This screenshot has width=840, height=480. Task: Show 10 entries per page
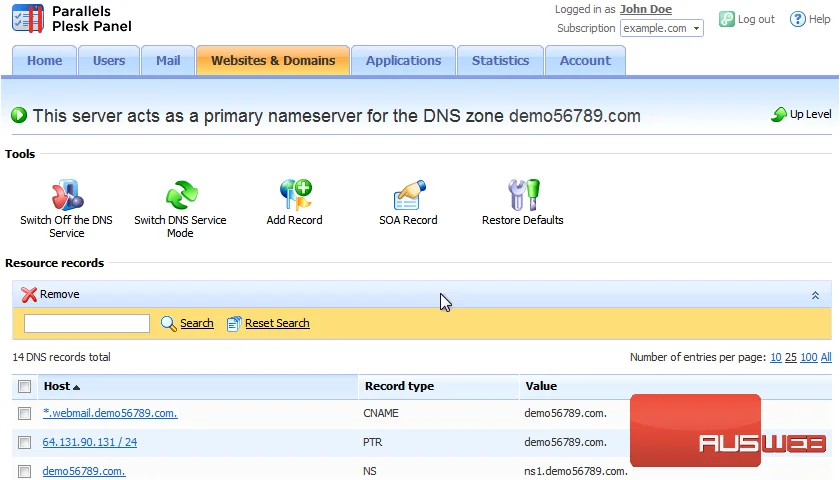pyautogui.click(x=776, y=357)
